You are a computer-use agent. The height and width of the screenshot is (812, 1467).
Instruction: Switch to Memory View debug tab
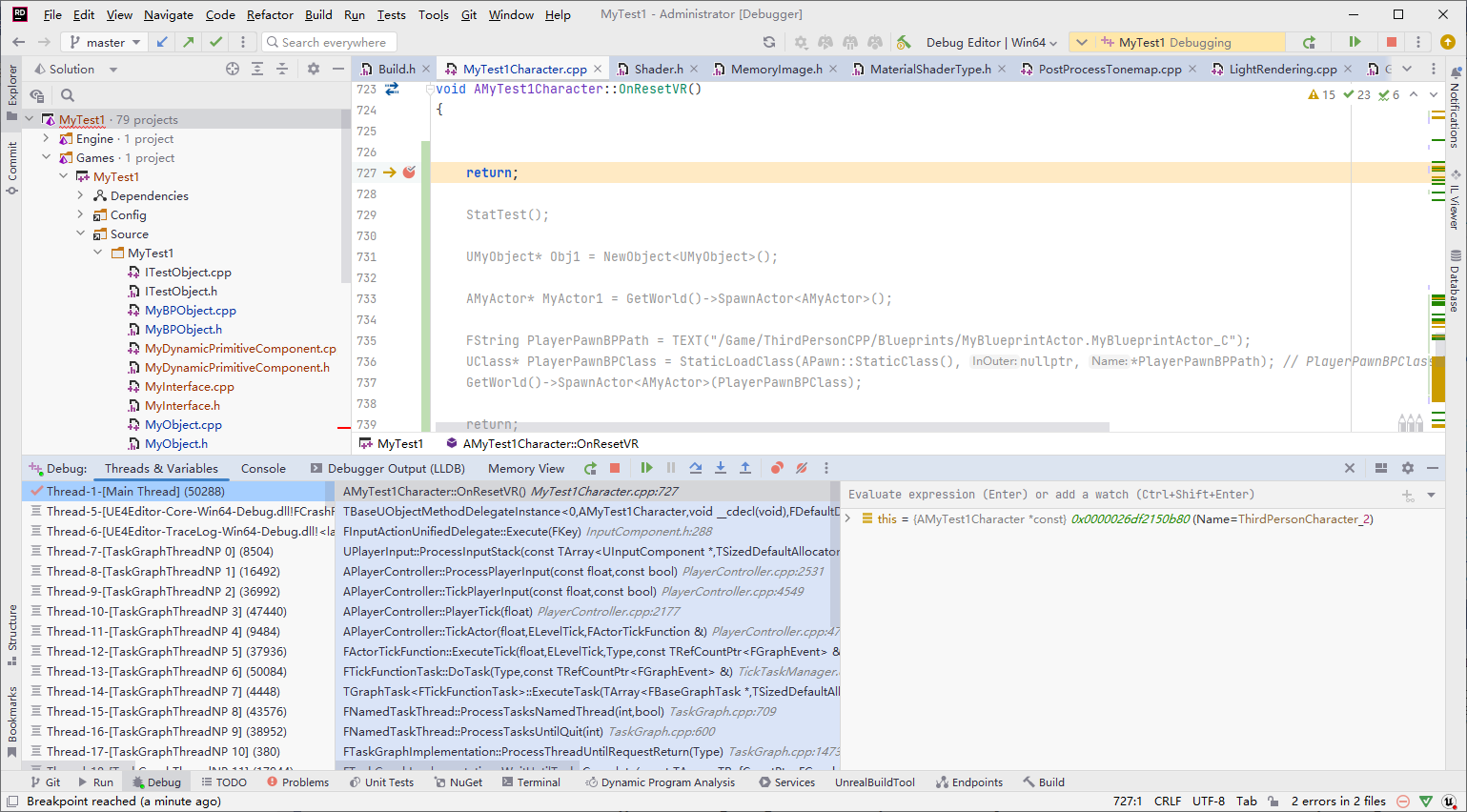(526, 468)
